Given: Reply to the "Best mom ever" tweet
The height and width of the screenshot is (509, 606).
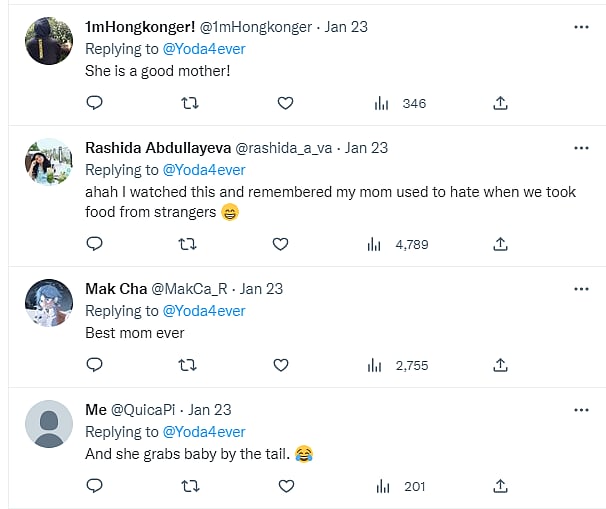Looking at the screenshot, I should point(94,365).
